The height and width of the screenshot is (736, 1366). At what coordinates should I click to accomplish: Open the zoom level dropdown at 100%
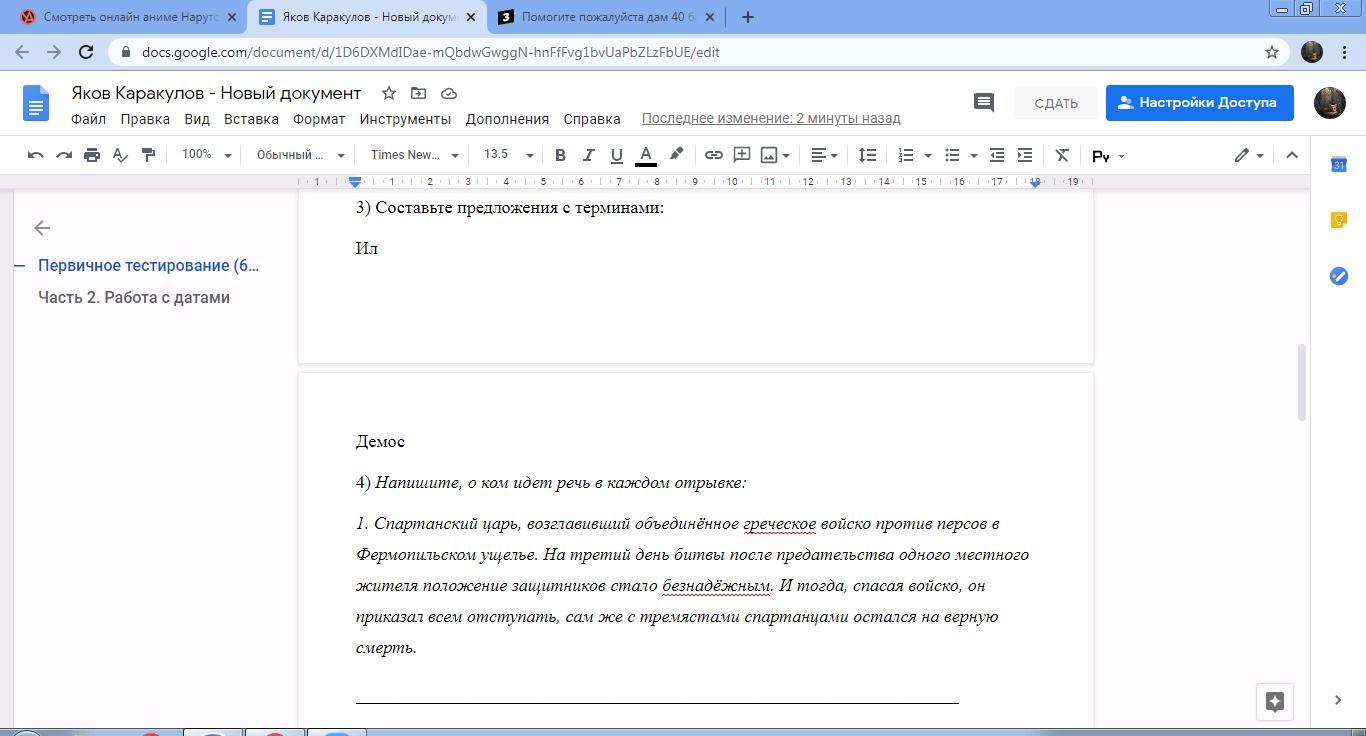pos(206,155)
